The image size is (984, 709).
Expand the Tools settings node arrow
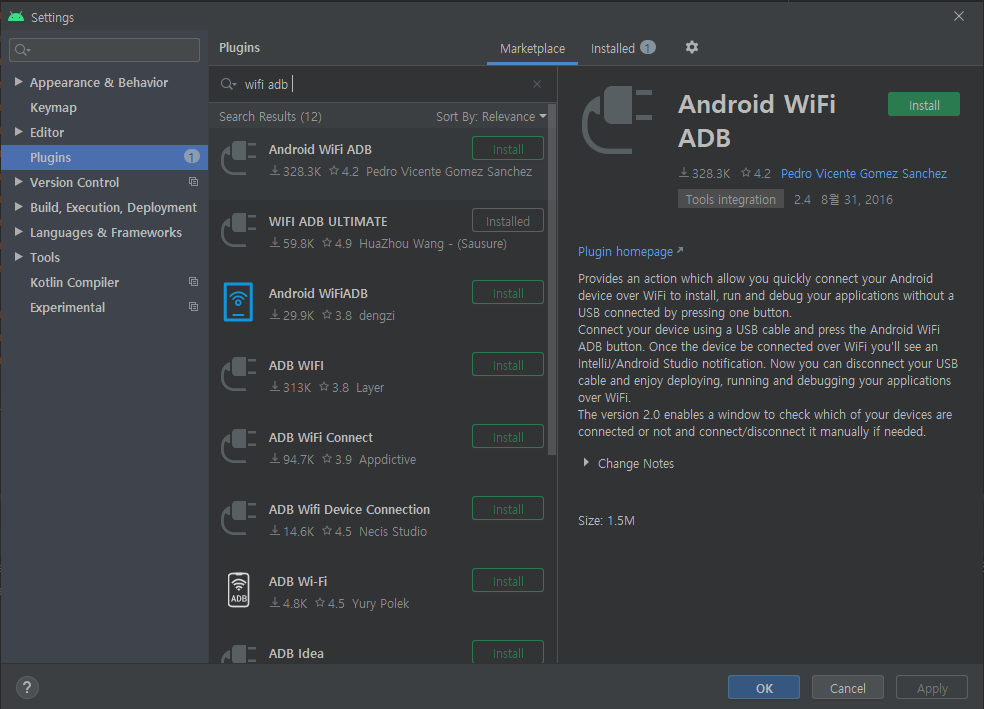18,257
